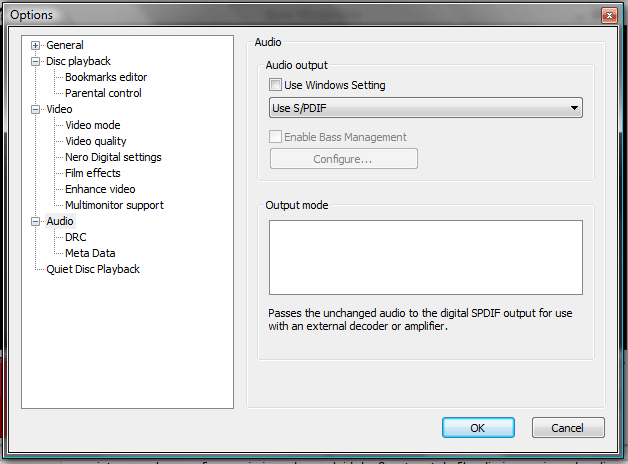The width and height of the screenshot is (628, 464).
Task: Select the DRC audio settings item
Action: (x=76, y=237)
